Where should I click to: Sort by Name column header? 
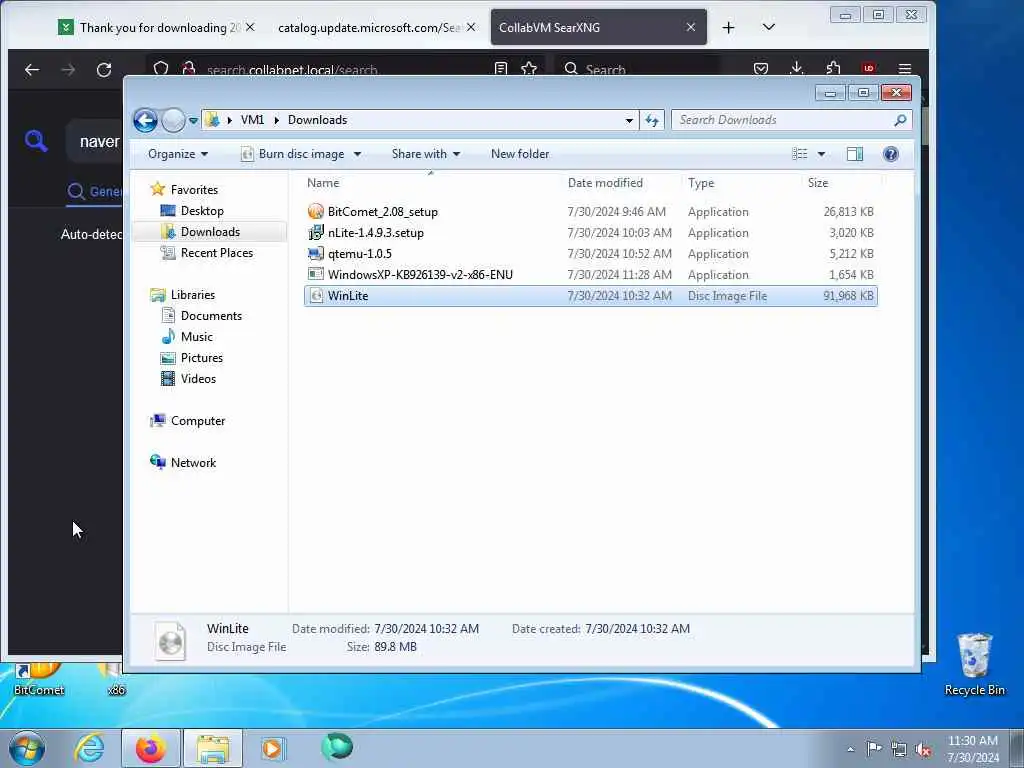[431, 184]
